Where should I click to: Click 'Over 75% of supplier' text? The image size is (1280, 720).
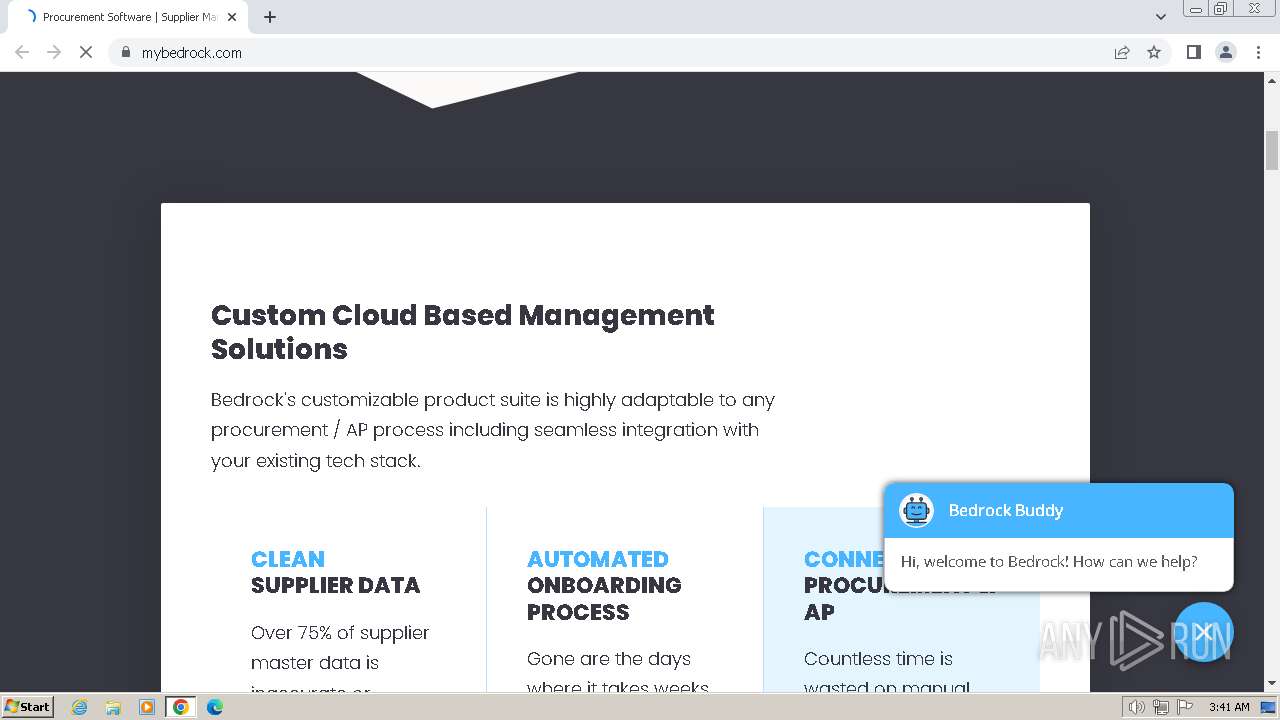[340, 632]
